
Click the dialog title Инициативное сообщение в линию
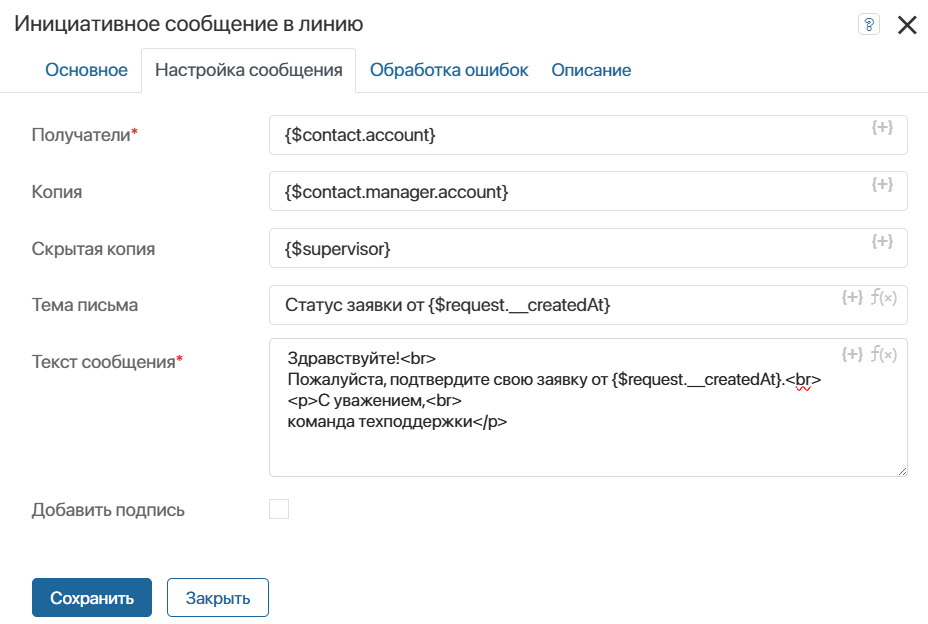click(189, 24)
